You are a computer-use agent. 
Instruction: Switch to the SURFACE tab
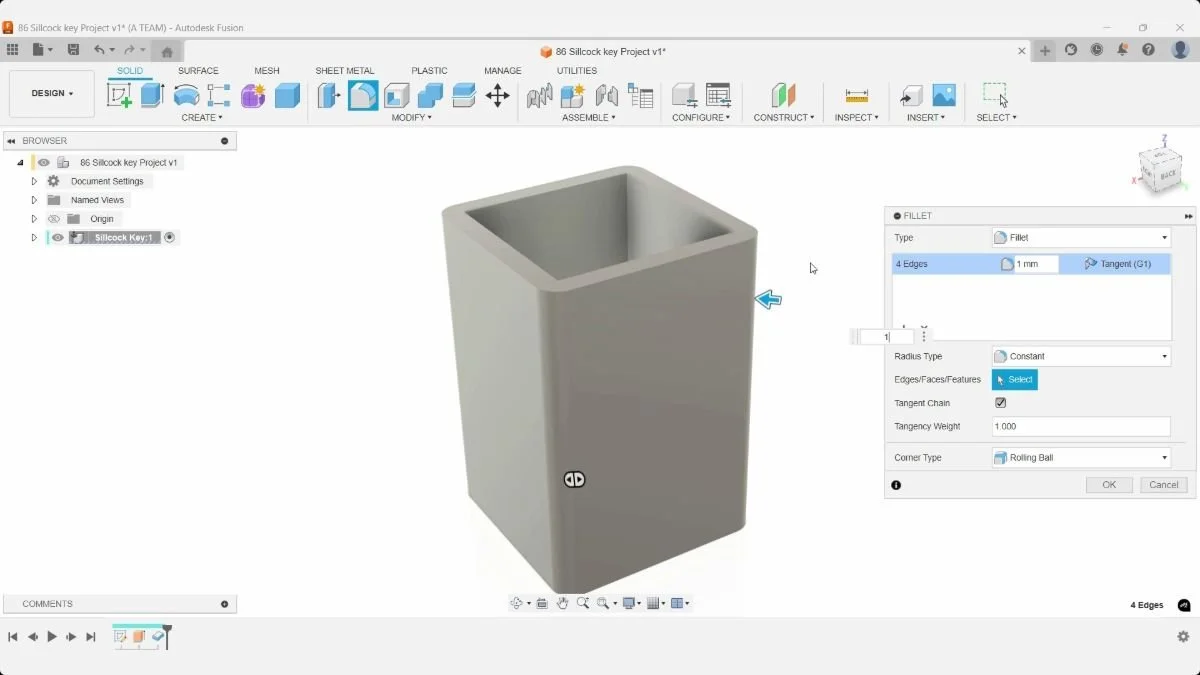click(198, 71)
